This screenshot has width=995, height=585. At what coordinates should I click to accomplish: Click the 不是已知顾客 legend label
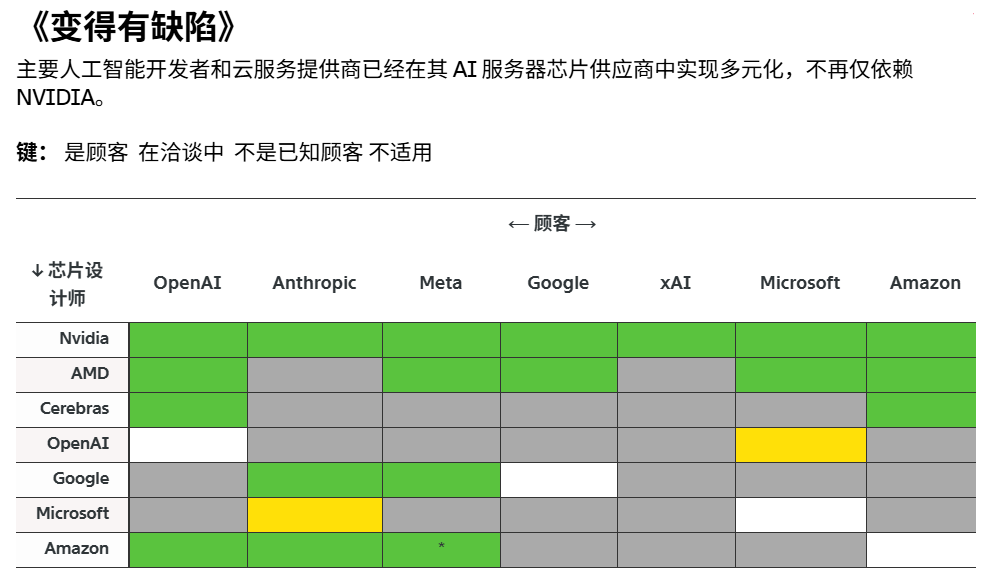click(x=298, y=152)
